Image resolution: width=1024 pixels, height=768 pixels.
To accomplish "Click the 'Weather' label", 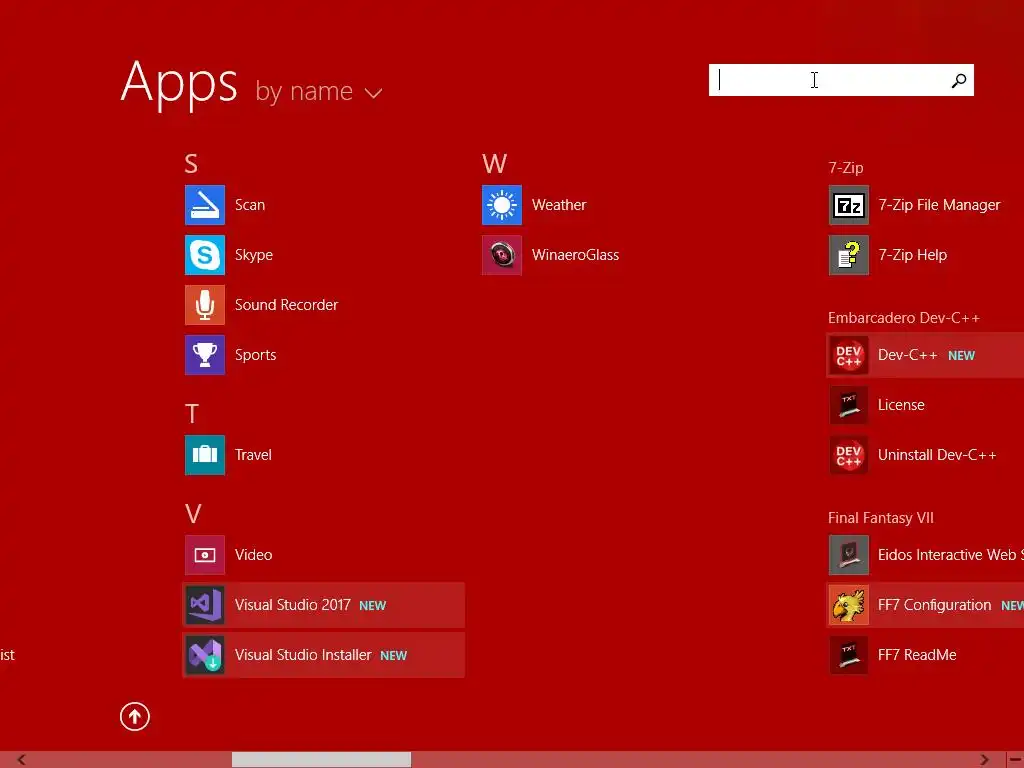I will [559, 205].
